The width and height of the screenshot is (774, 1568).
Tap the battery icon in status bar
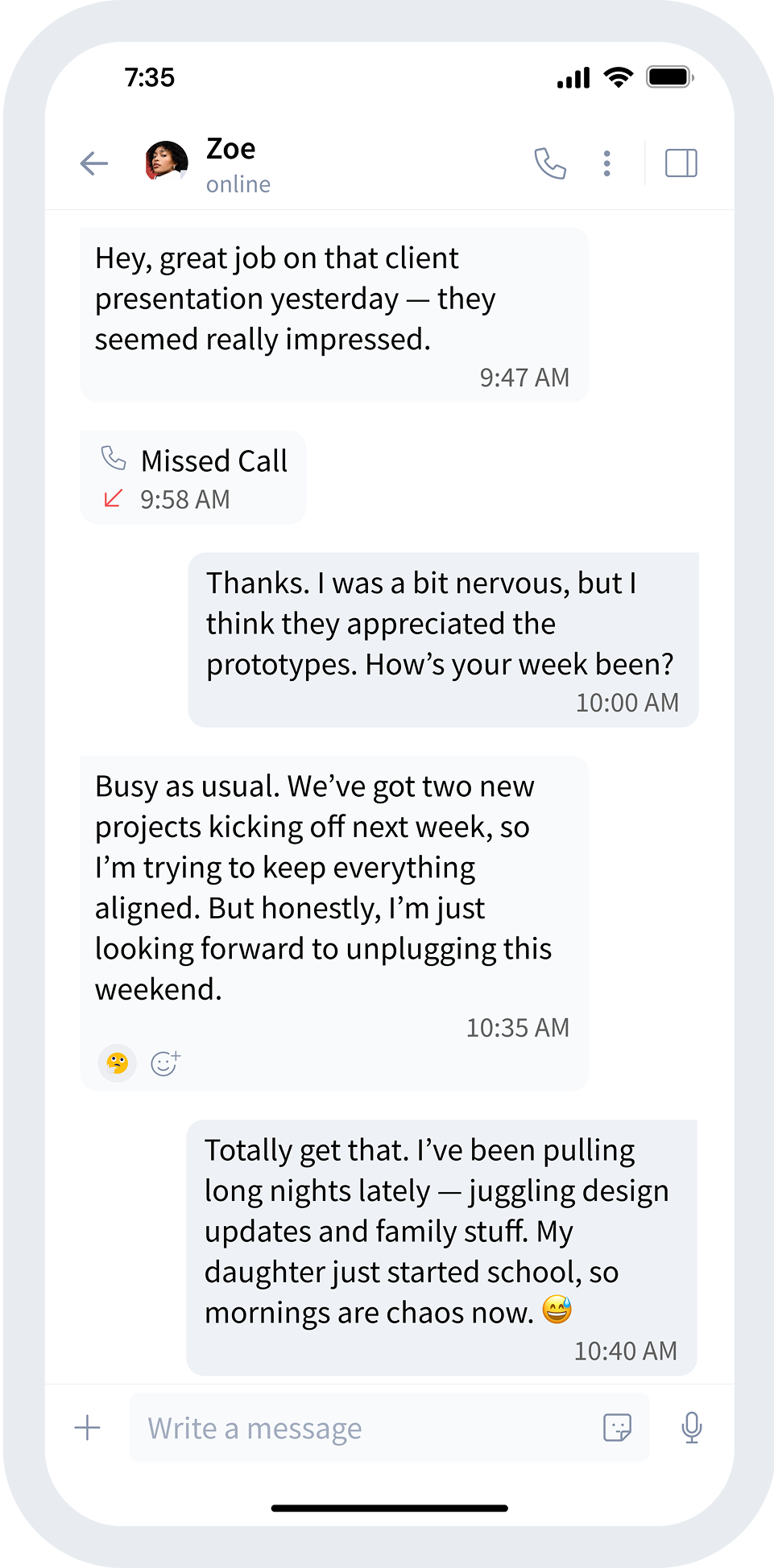point(669,77)
